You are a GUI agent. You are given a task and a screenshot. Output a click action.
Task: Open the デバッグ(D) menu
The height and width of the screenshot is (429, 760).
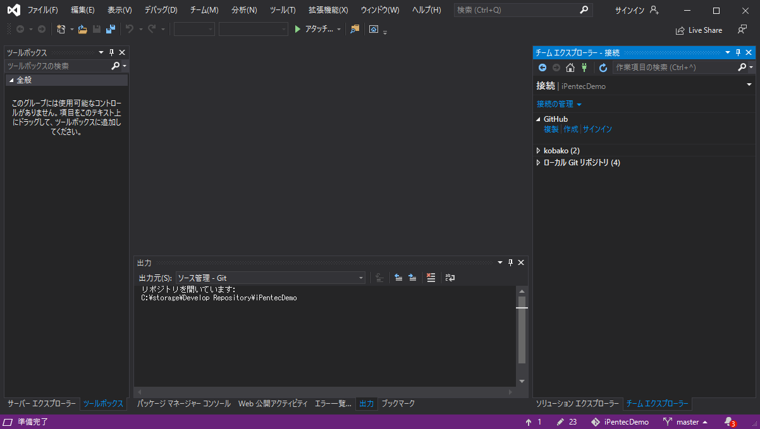pyautogui.click(x=160, y=10)
